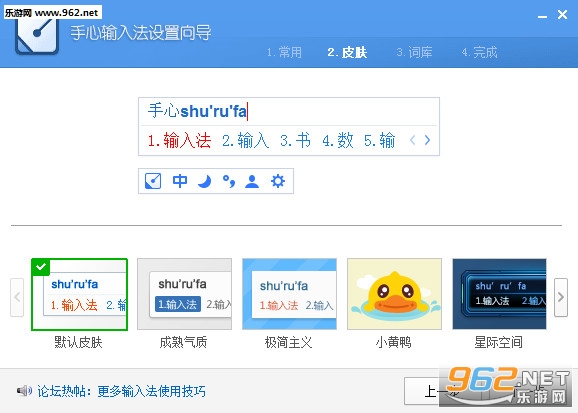Click the 默认皮肤 label text

[78, 342]
